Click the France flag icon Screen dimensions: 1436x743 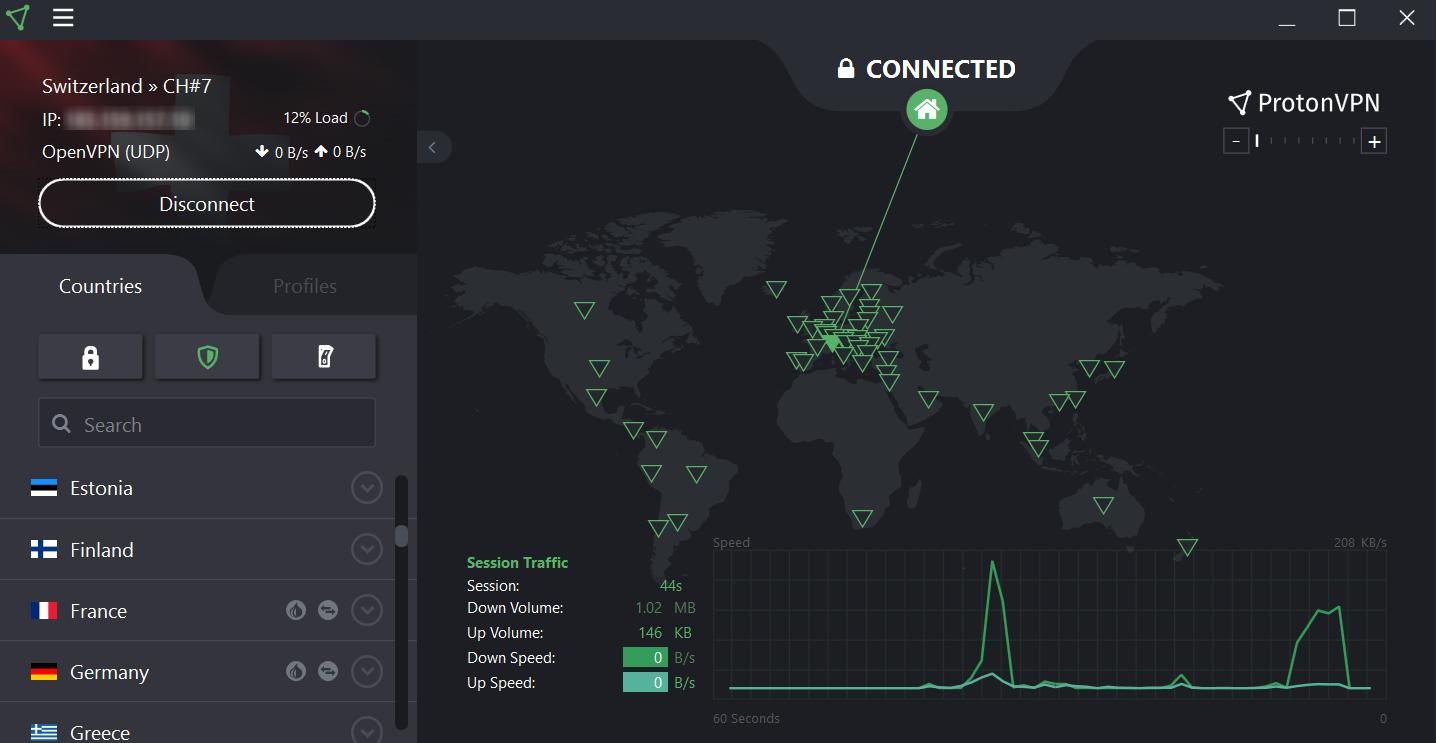click(44, 610)
